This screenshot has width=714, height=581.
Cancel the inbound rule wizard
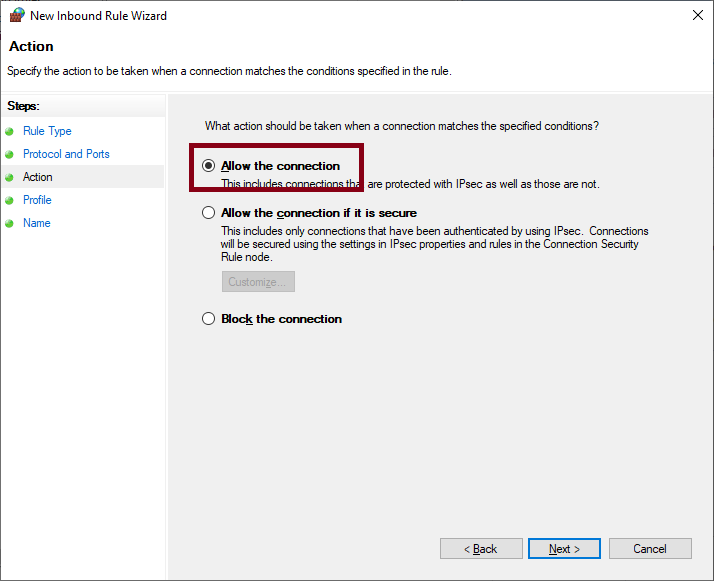[x=650, y=549]
